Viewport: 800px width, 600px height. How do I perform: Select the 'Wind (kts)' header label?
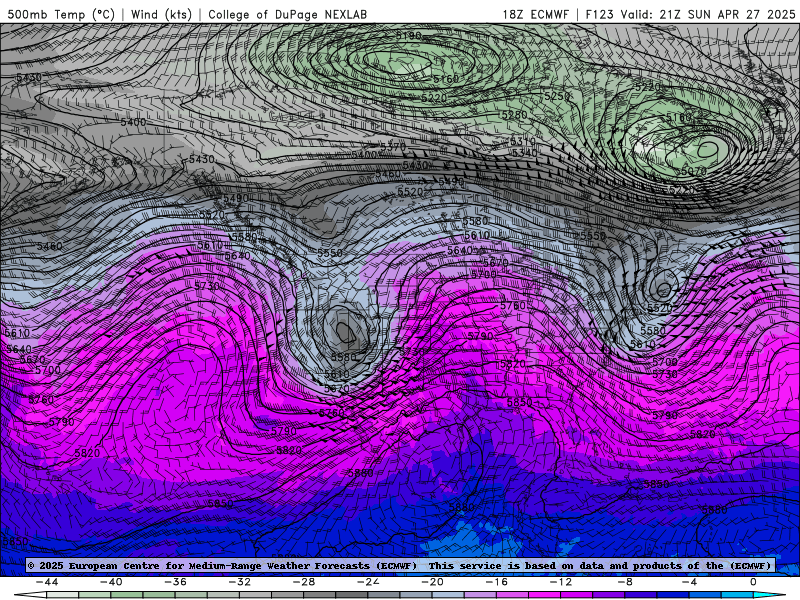tap(161, 14)
